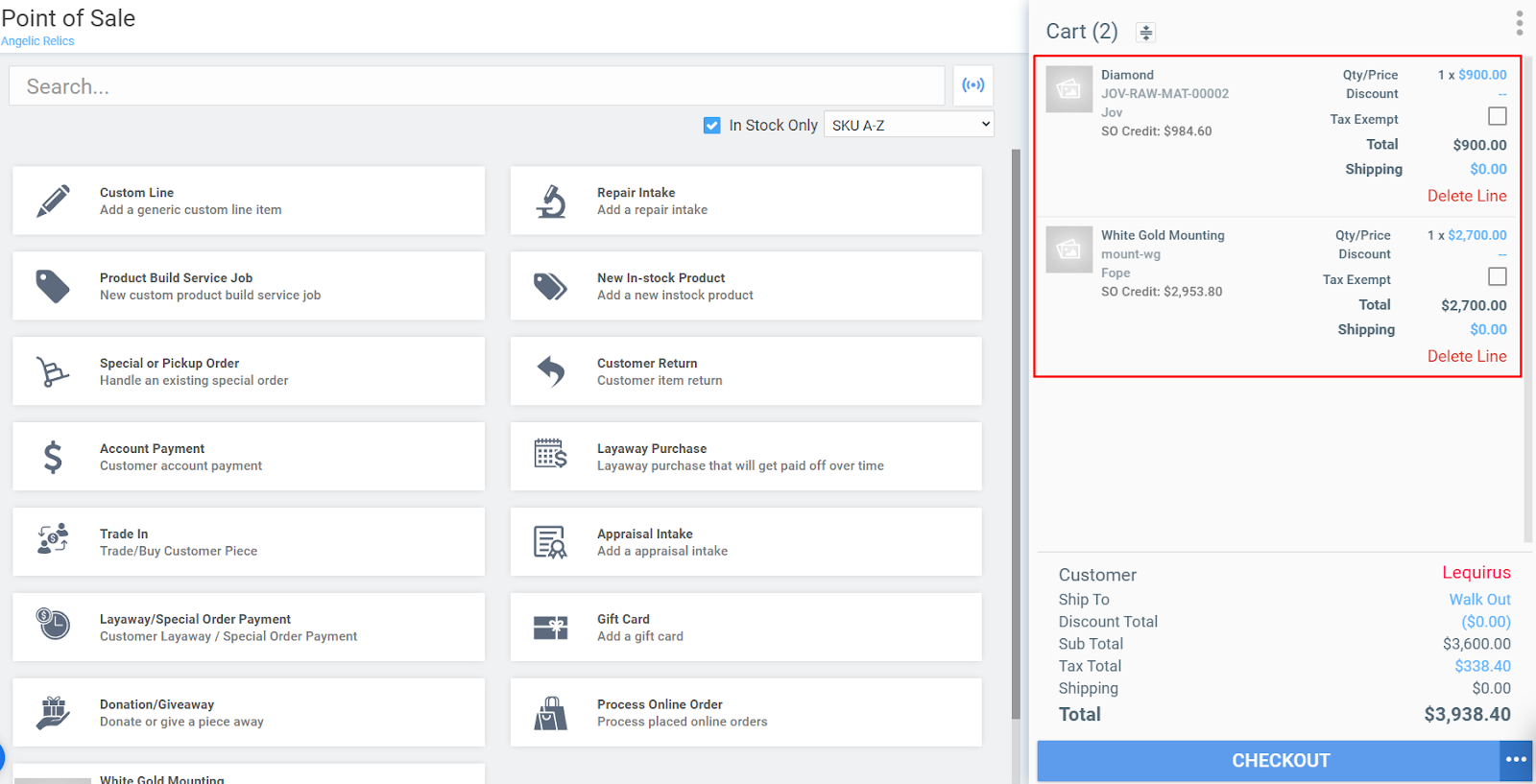Click the Appraisal Intake certificate icon
Screen dimensions: 1536x784
click(x=551, y=542)
